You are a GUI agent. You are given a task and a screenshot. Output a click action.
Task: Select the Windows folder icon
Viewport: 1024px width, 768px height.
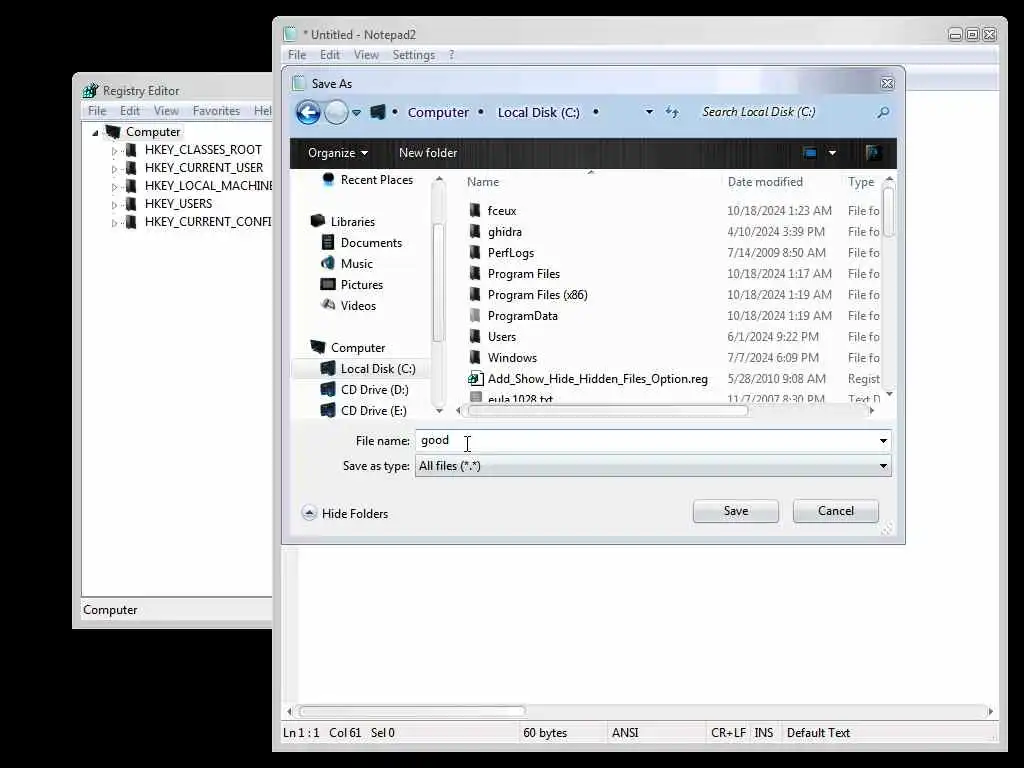[x=475, y=357]
